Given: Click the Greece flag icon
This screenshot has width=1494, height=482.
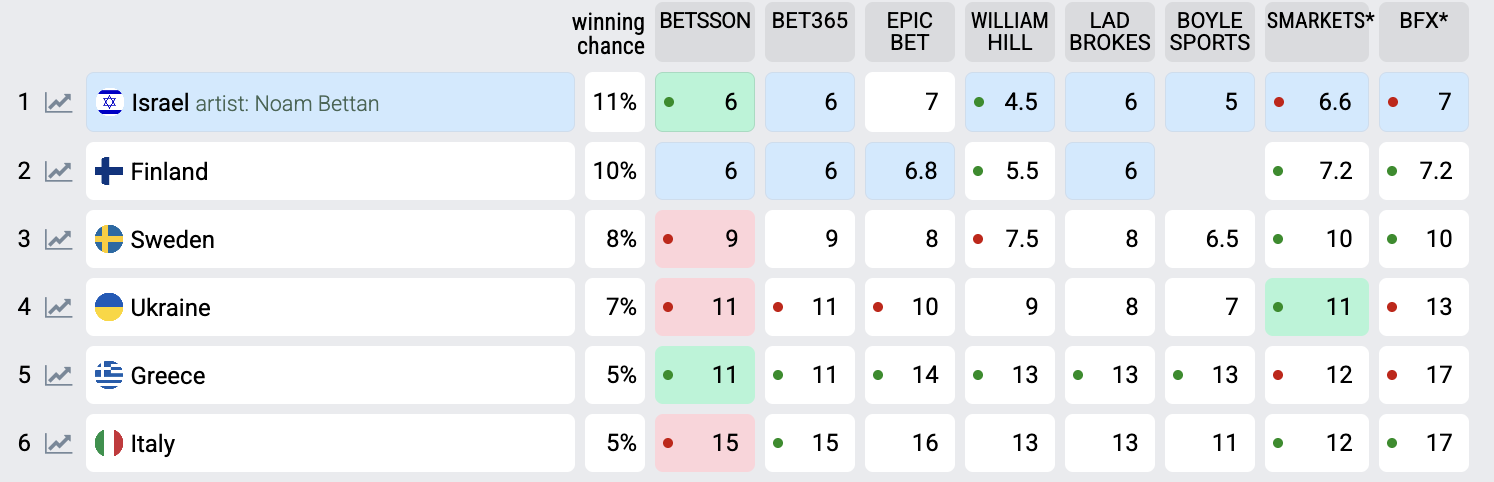Looking at the screenshot, I should click(x=109, y=375).
